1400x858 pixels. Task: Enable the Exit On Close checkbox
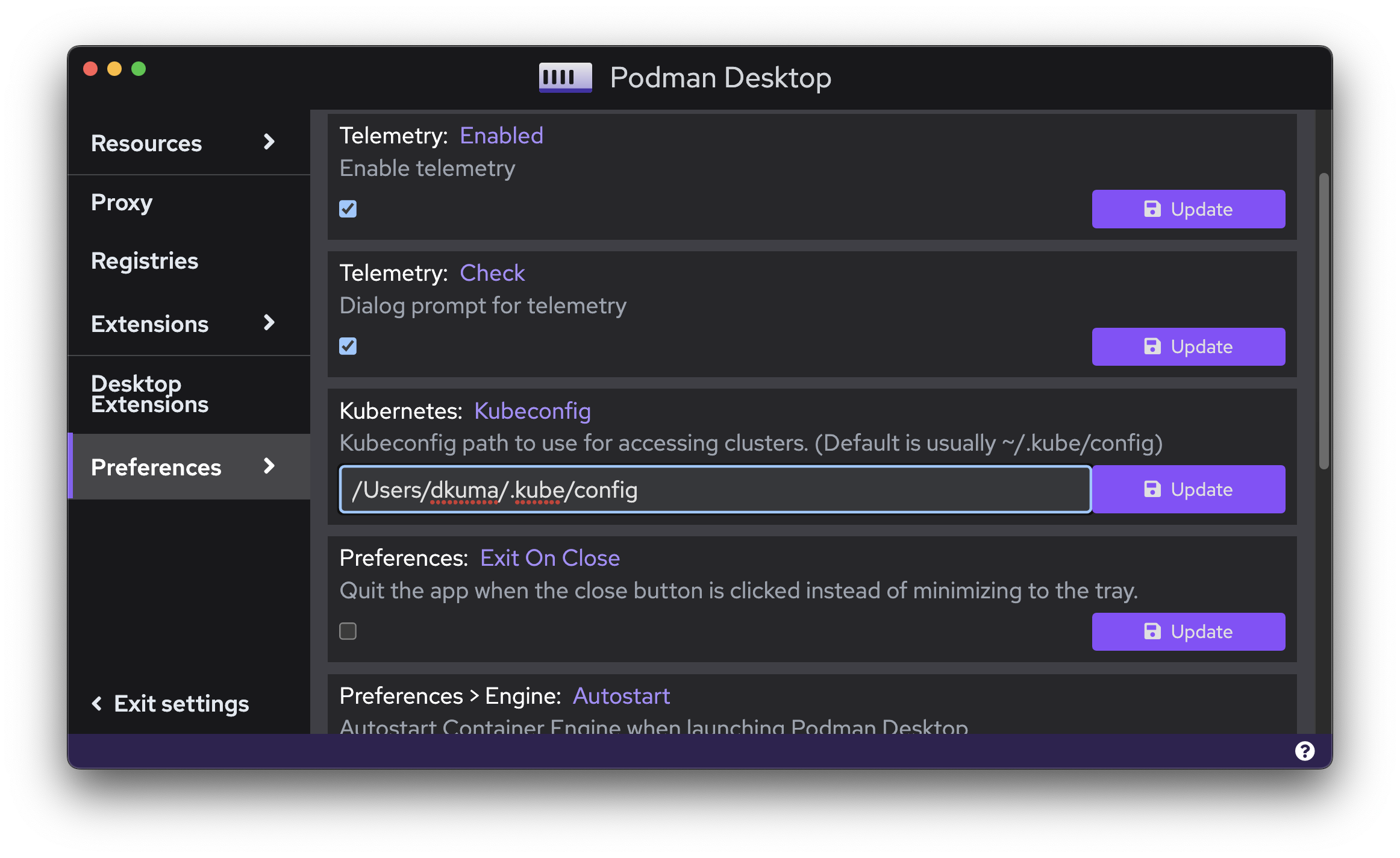click(348, 631)
